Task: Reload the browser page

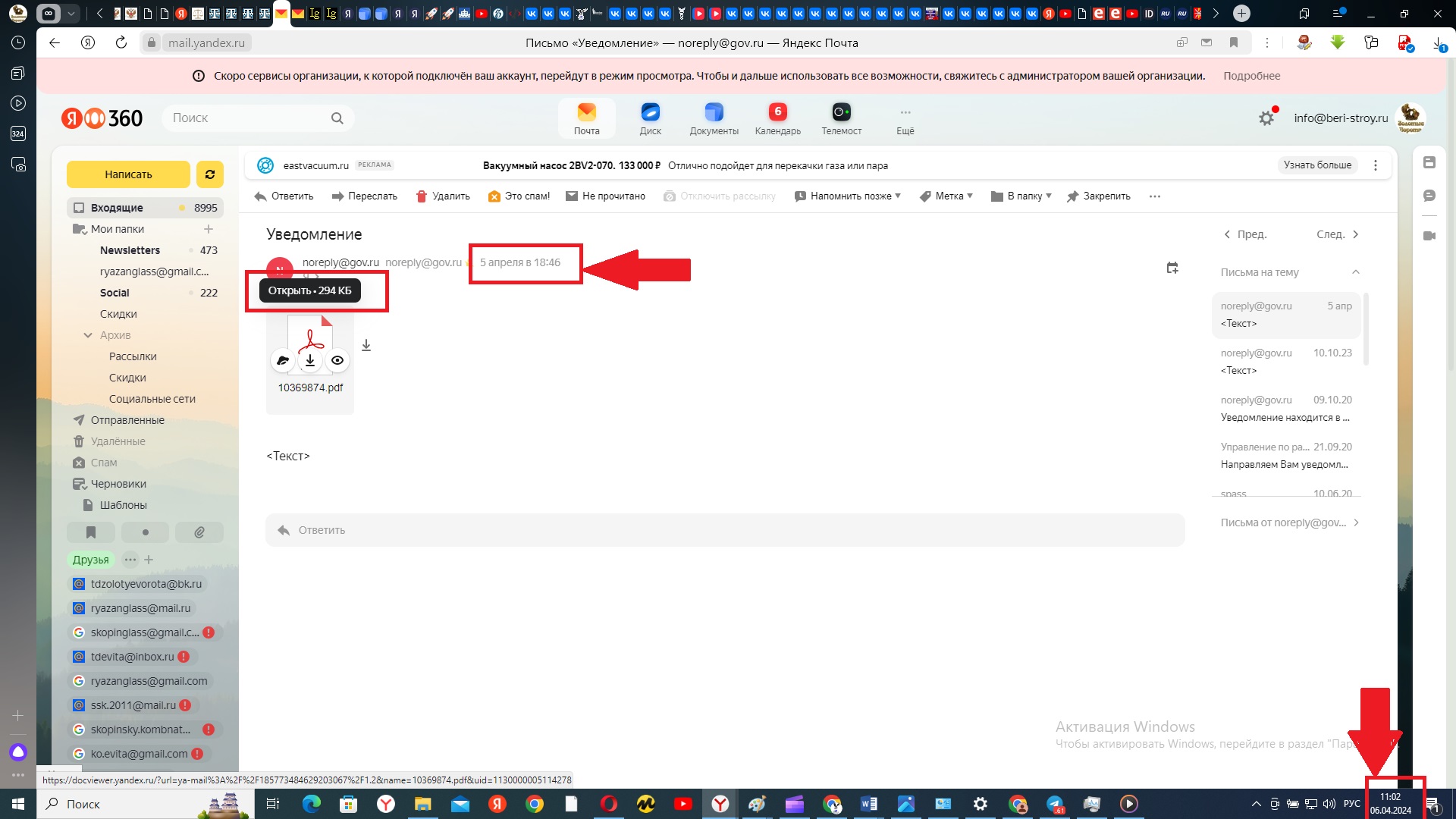Action: click(121, 42)
